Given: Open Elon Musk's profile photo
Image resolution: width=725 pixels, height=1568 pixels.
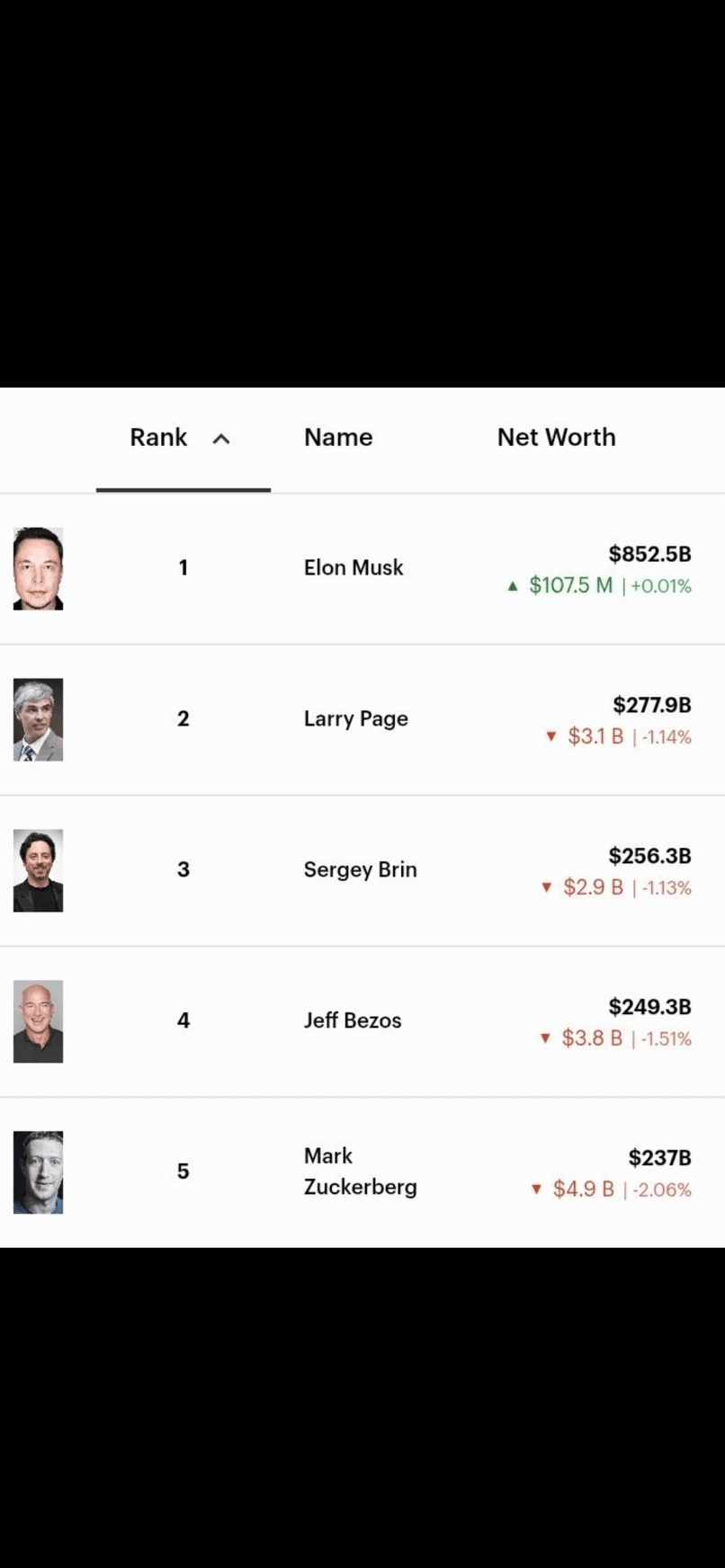Looking at the screenshot, I should [38, 568].
